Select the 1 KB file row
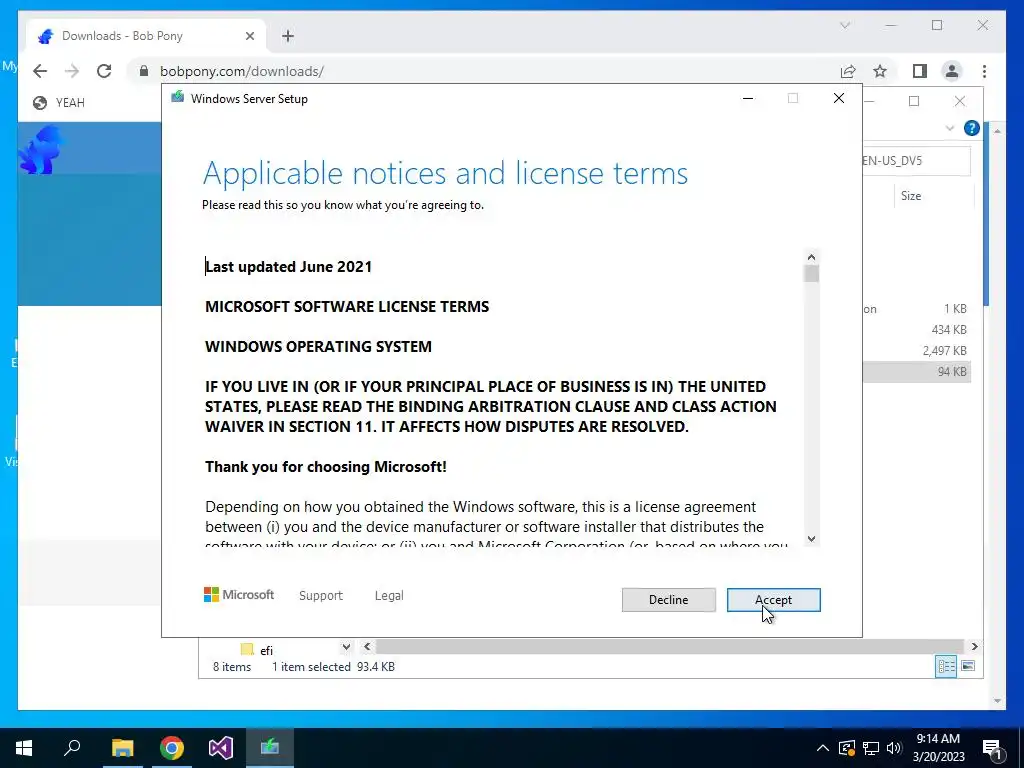The height and width of the screenshot is (768, 1024). [916, 309]
